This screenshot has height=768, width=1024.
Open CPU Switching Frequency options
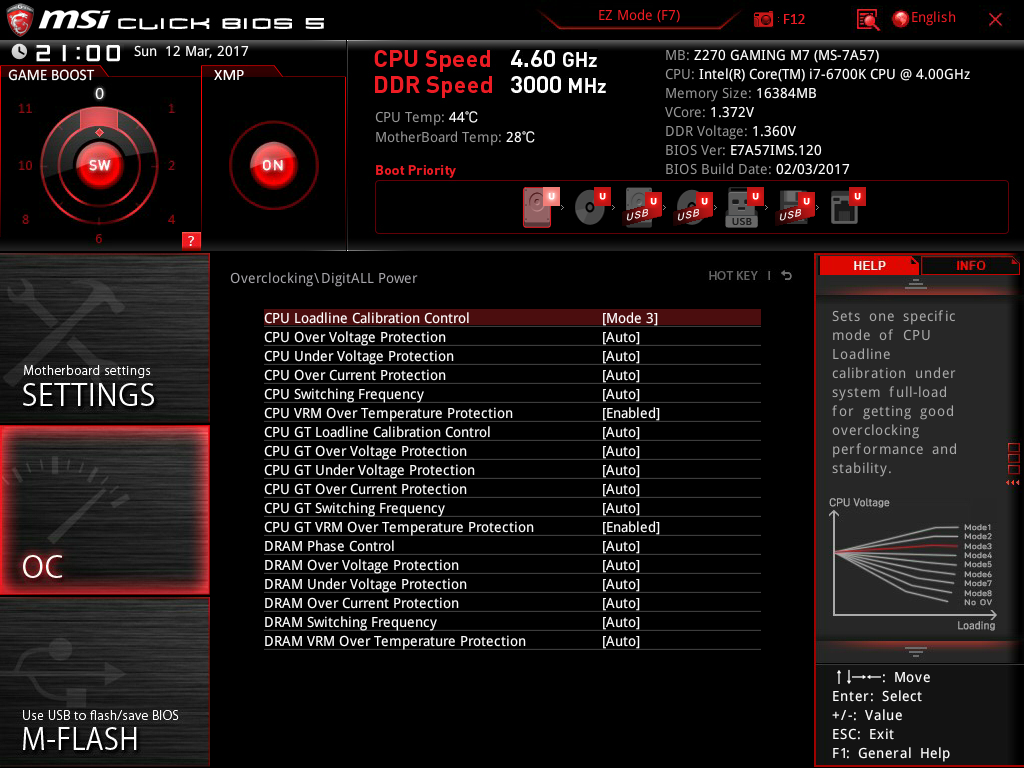[x=512, y=394]
